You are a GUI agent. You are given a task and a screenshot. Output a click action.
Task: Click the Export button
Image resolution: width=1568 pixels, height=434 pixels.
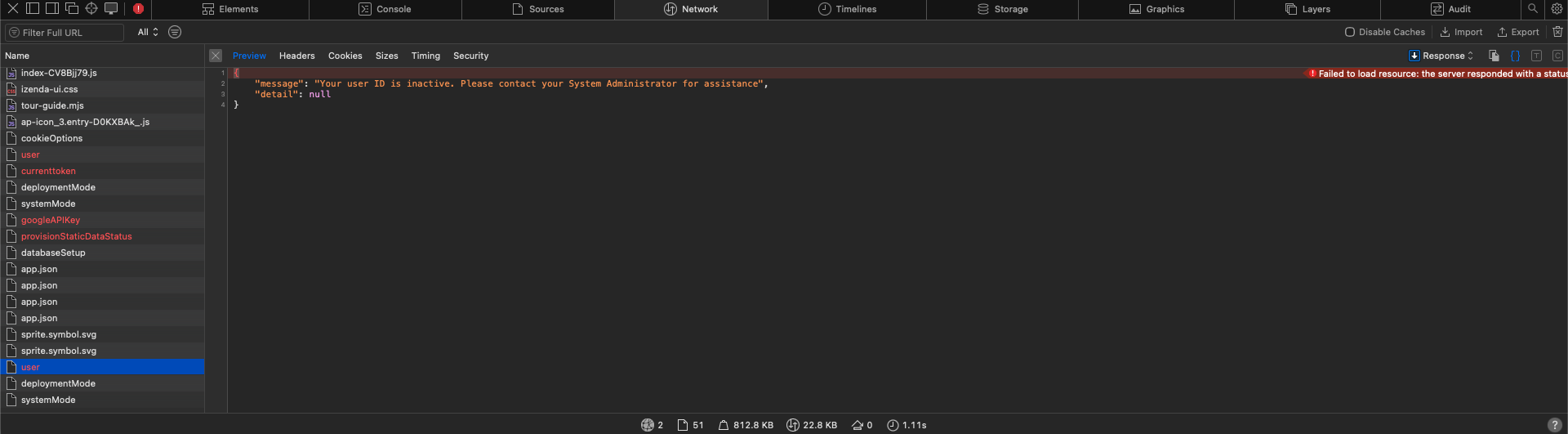(x=1517, y=32)
